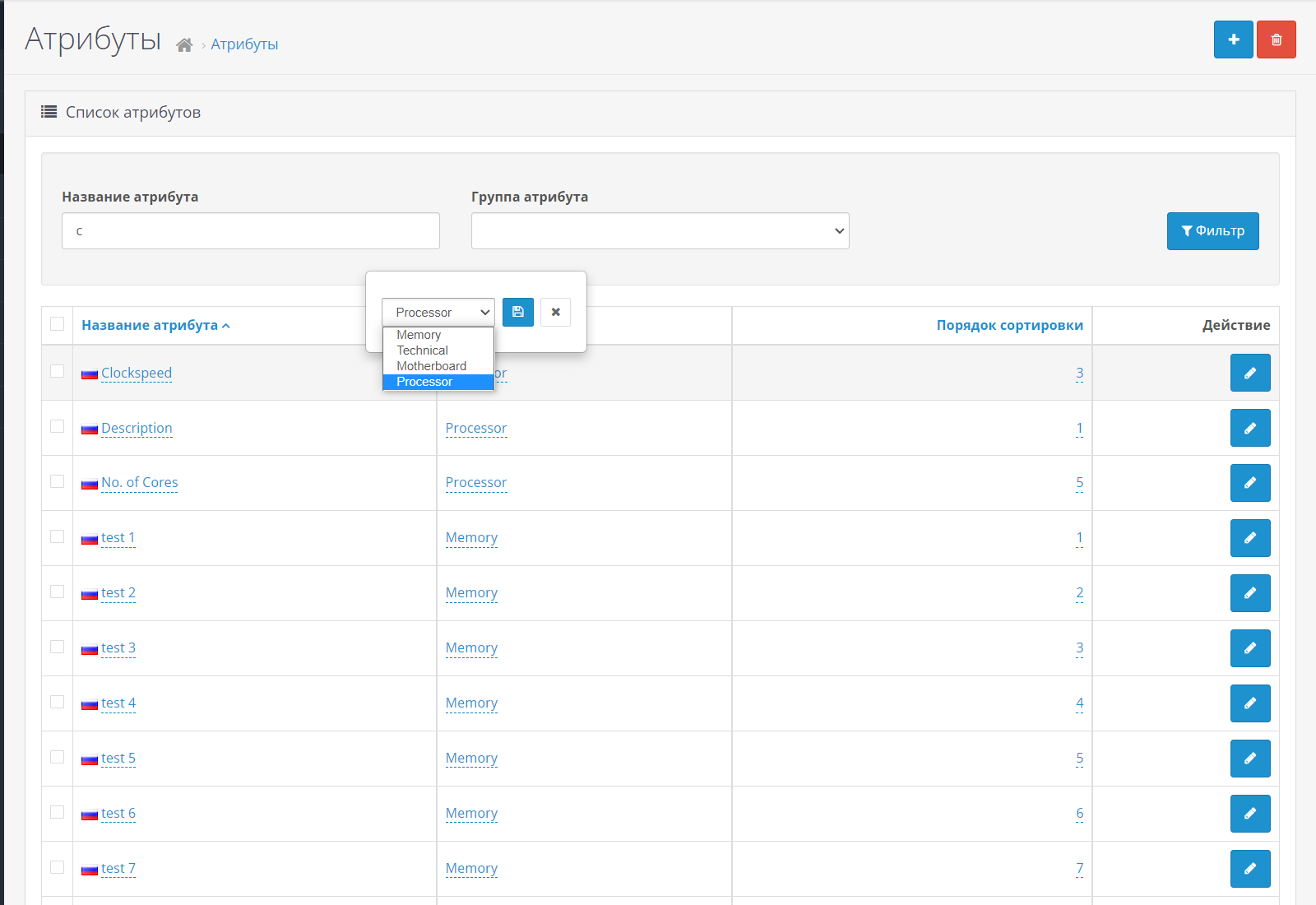Edit sort order 7 in test 7 row
Viewport: 1316px width, 905px height.
(x=1079, y=868)
